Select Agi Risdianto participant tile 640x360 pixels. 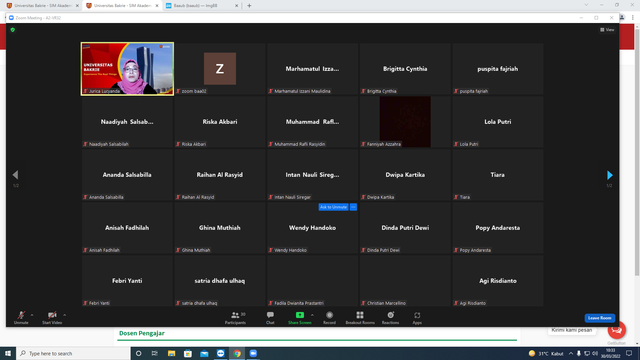[x=498, y=281]
